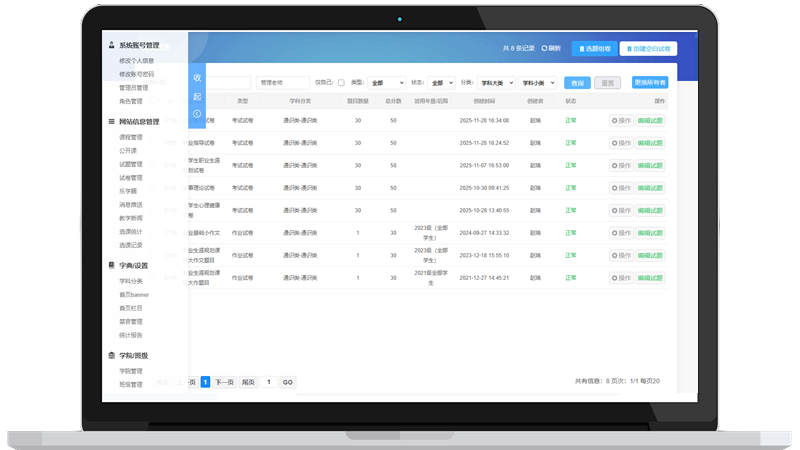This screenshot has height=450, width=800.
Task: Go to 教学新闻 in the sidebar
Action: click(131, 218)
